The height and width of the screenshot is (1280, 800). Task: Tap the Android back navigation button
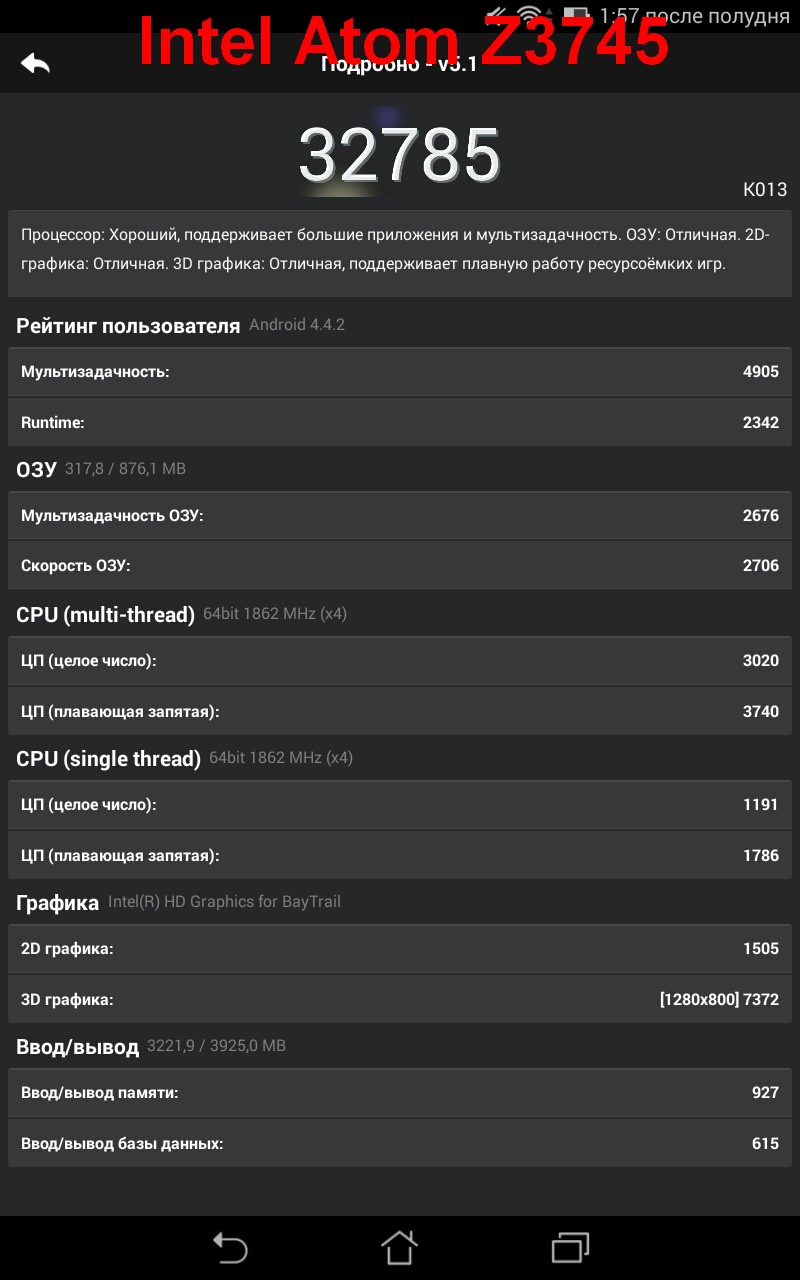[229, 1247]
